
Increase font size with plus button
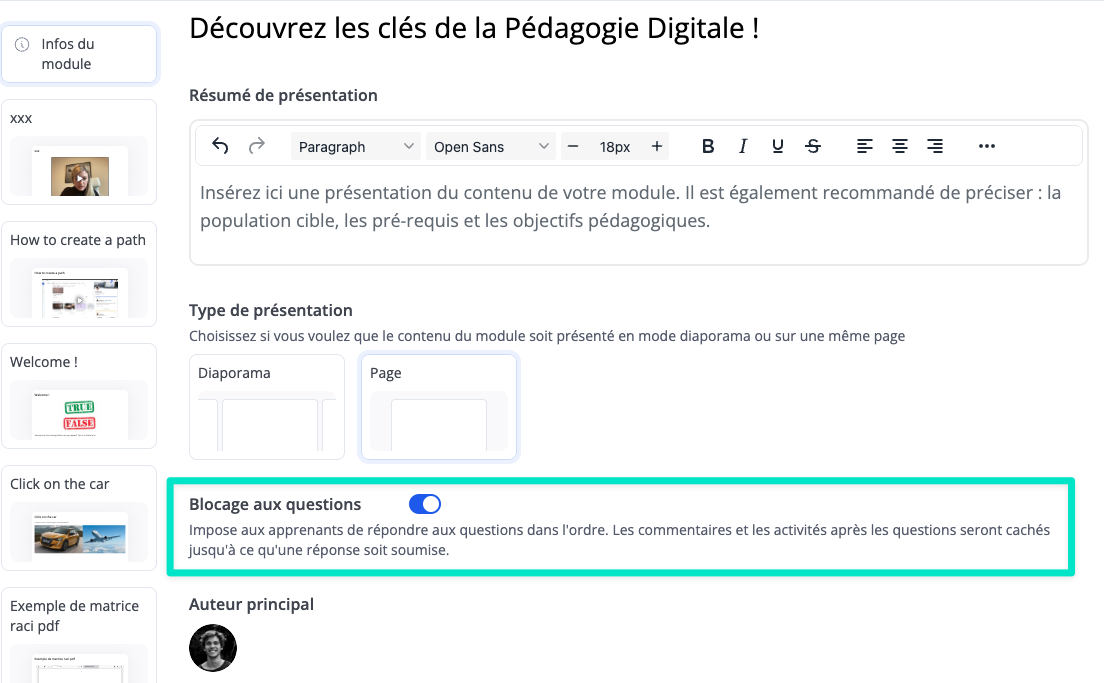click(657, 146)
